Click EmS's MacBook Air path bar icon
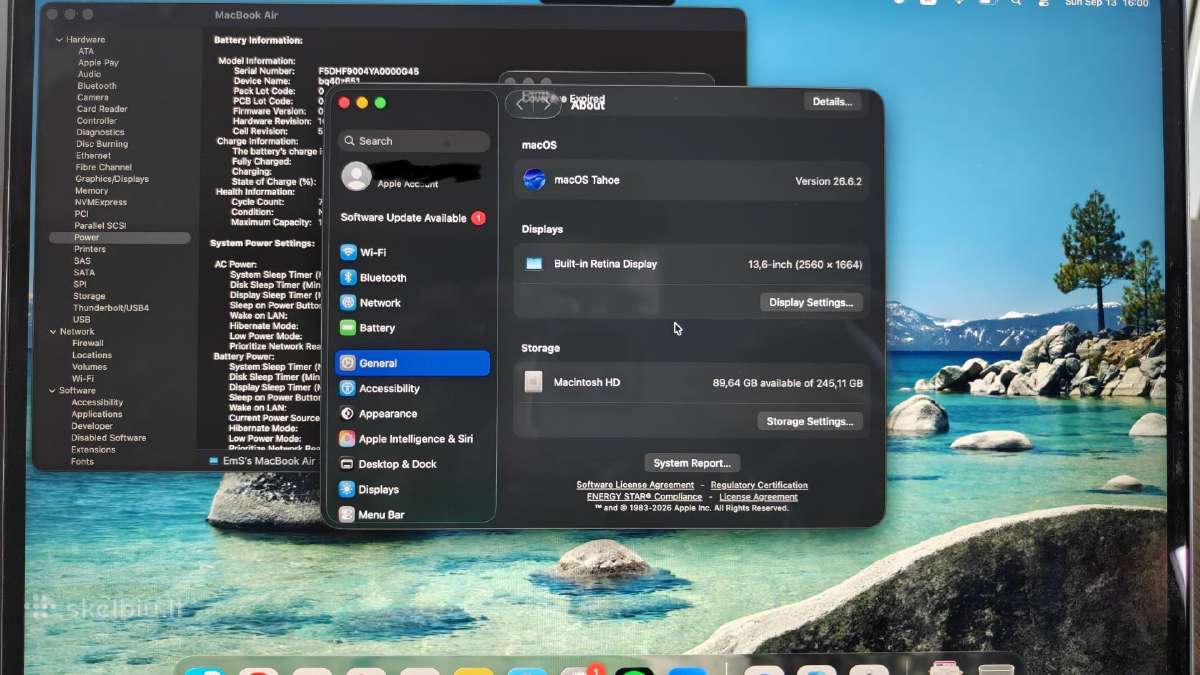The width and height of the screenshot is (1200, 675). (214, 461)
